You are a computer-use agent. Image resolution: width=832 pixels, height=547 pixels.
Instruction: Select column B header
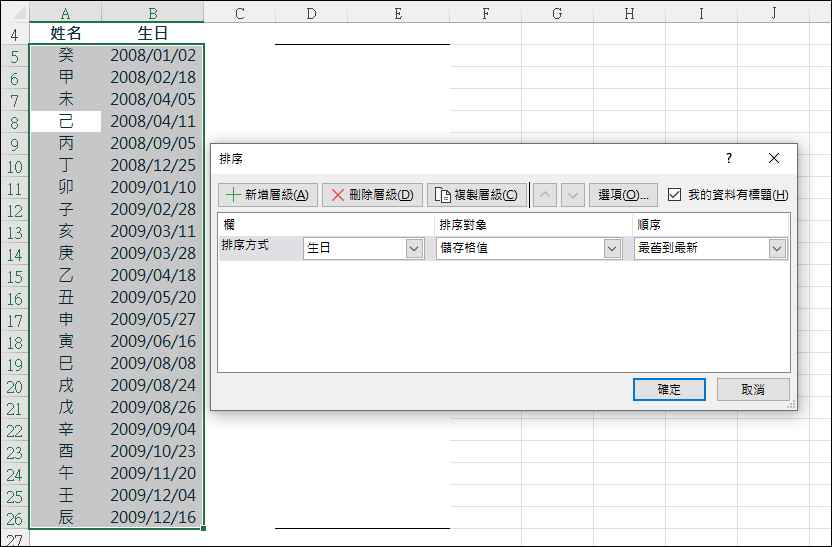153,13
